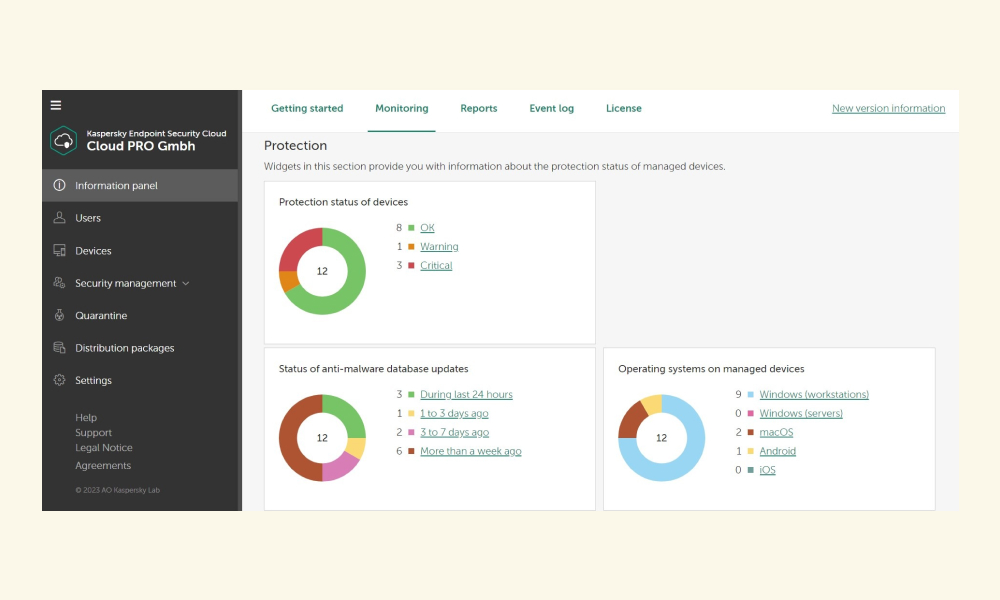The image size is (1000, 600).
Task: Click the brown swatch beside macOS
Action: click(x=751, y=432)
